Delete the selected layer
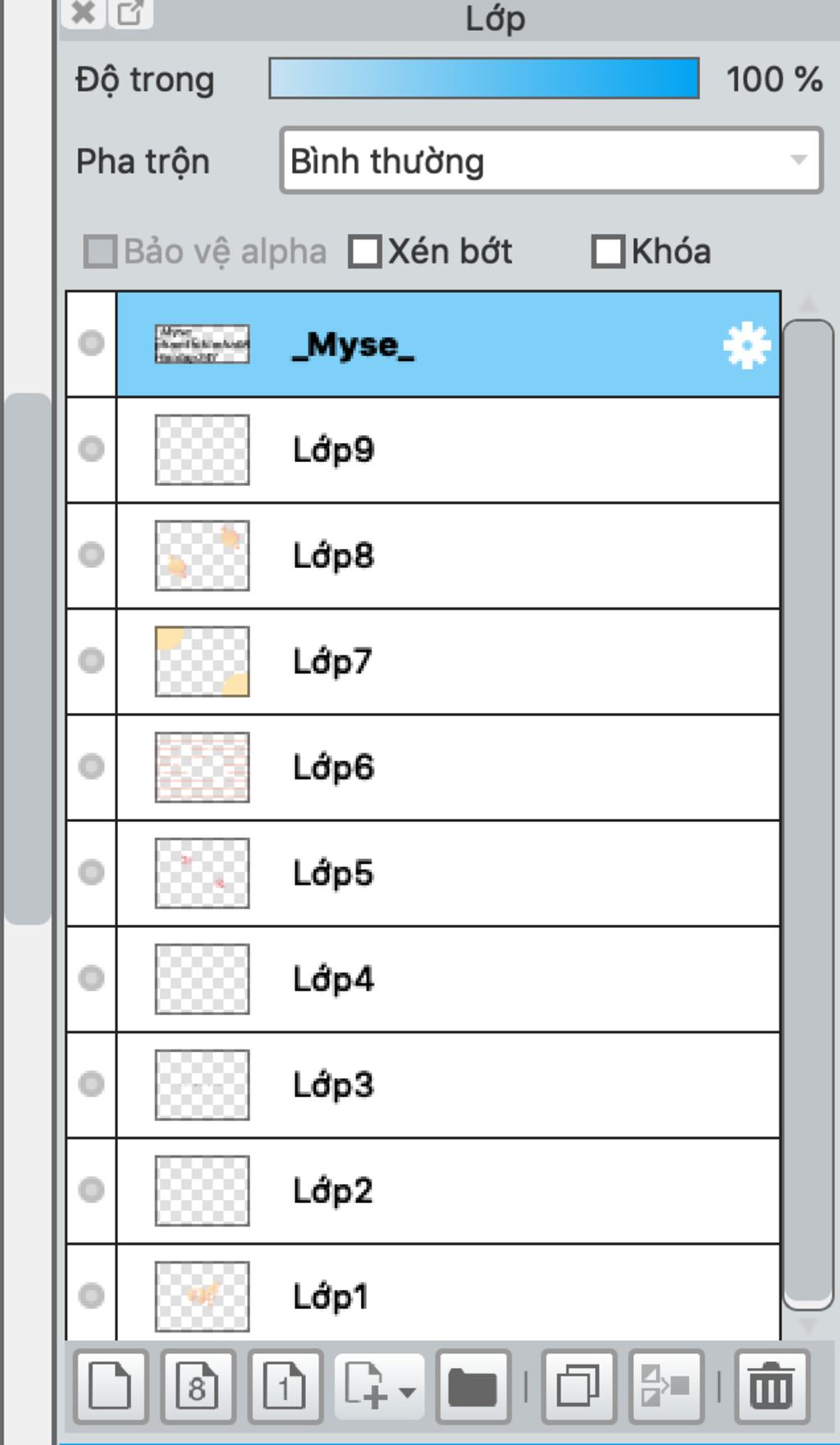 (771, 1387)
